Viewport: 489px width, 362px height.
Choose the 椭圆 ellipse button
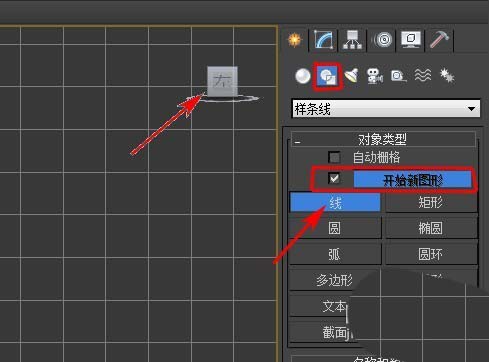(431, 228)
